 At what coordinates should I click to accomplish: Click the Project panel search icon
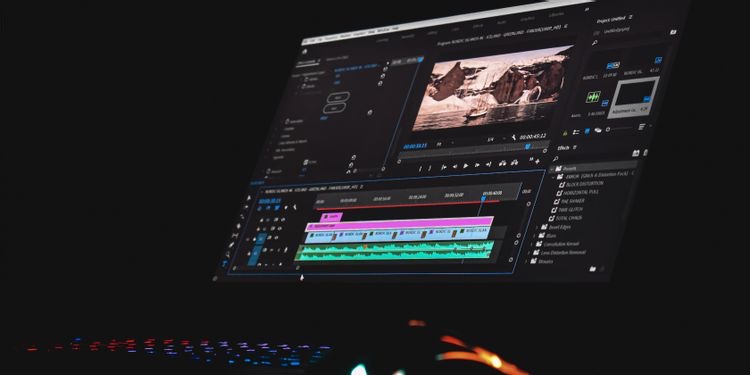tap(594, 43)
